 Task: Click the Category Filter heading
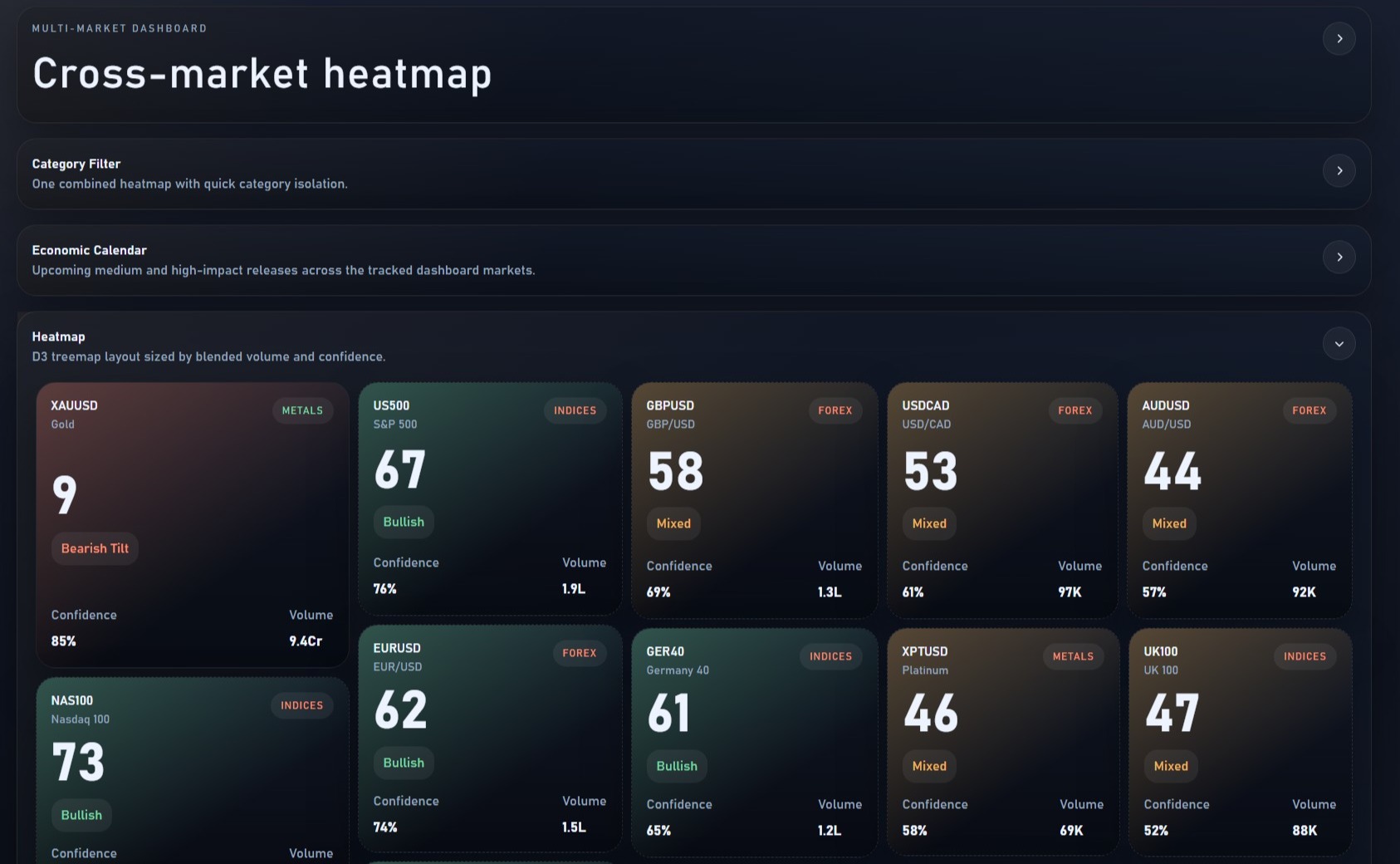click(76, 164)
